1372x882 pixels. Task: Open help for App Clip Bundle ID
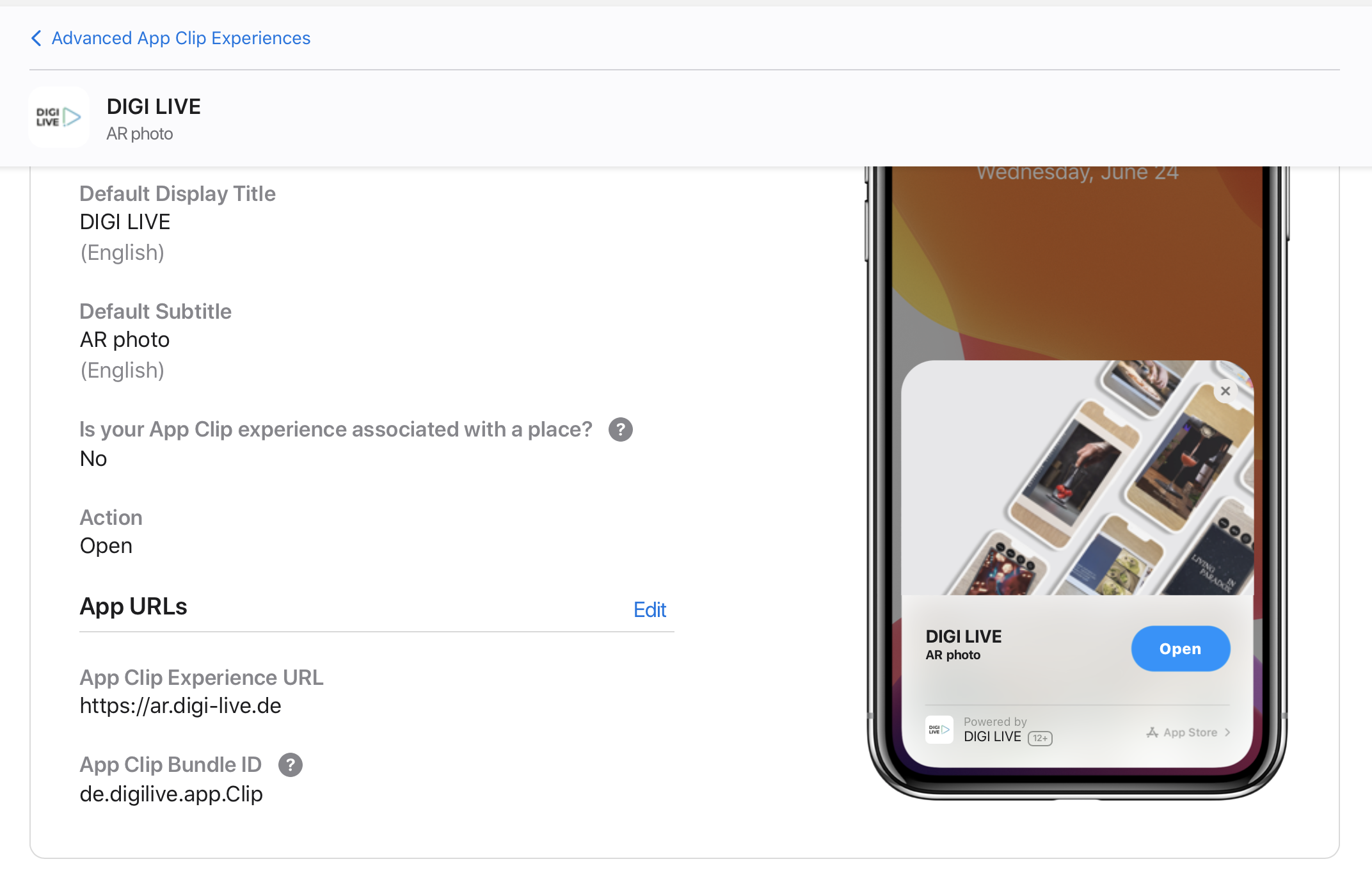point(290,765)
